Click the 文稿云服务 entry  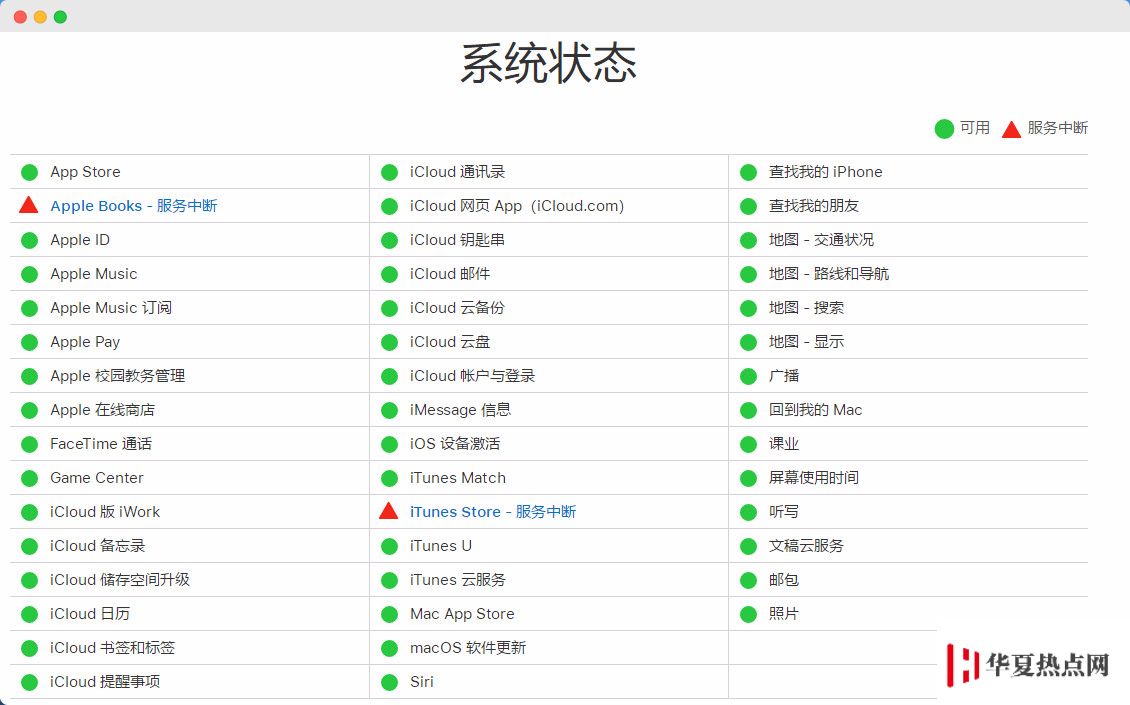point(806,546)
